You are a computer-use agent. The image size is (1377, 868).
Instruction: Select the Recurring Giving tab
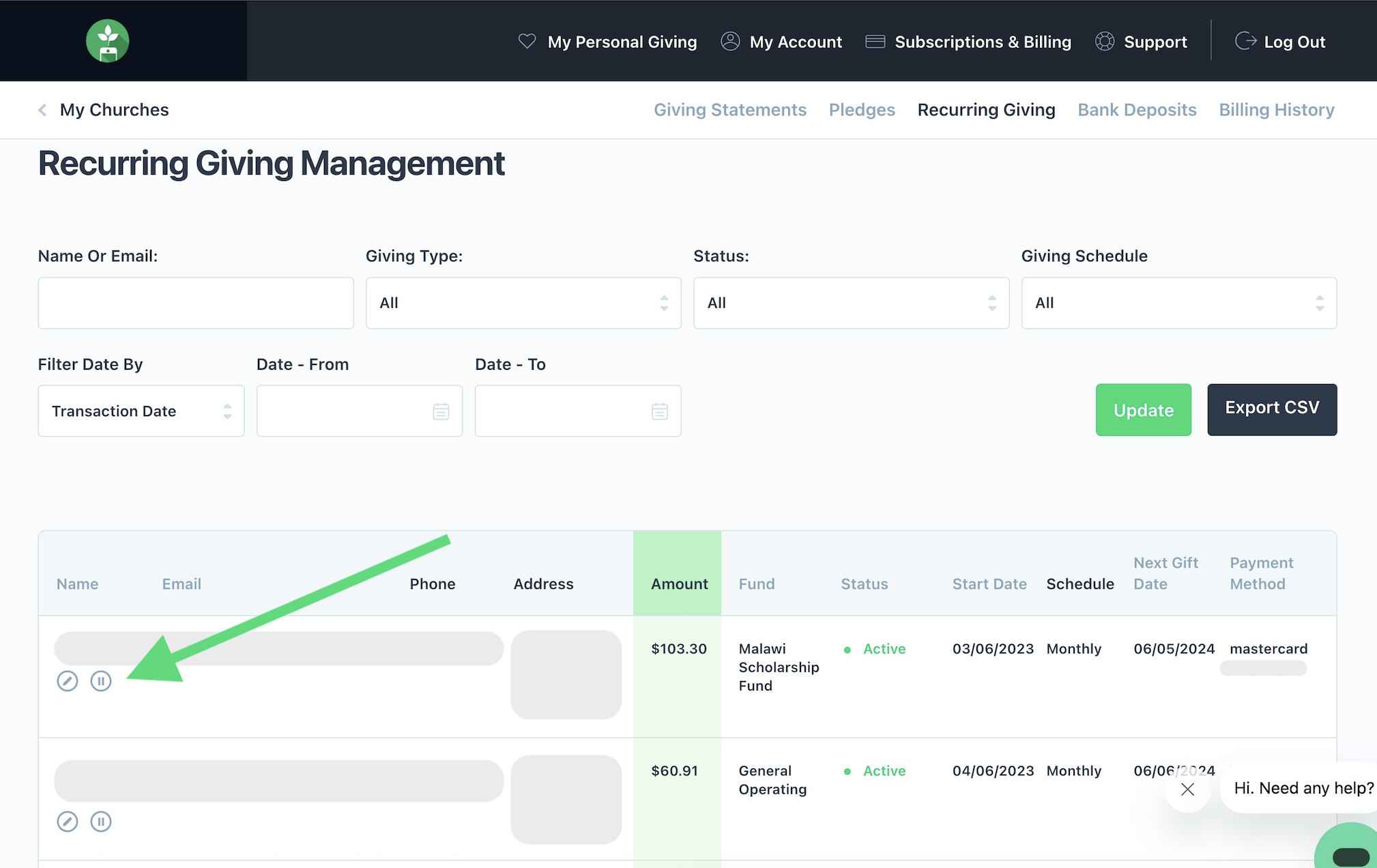tap(986, 110)
